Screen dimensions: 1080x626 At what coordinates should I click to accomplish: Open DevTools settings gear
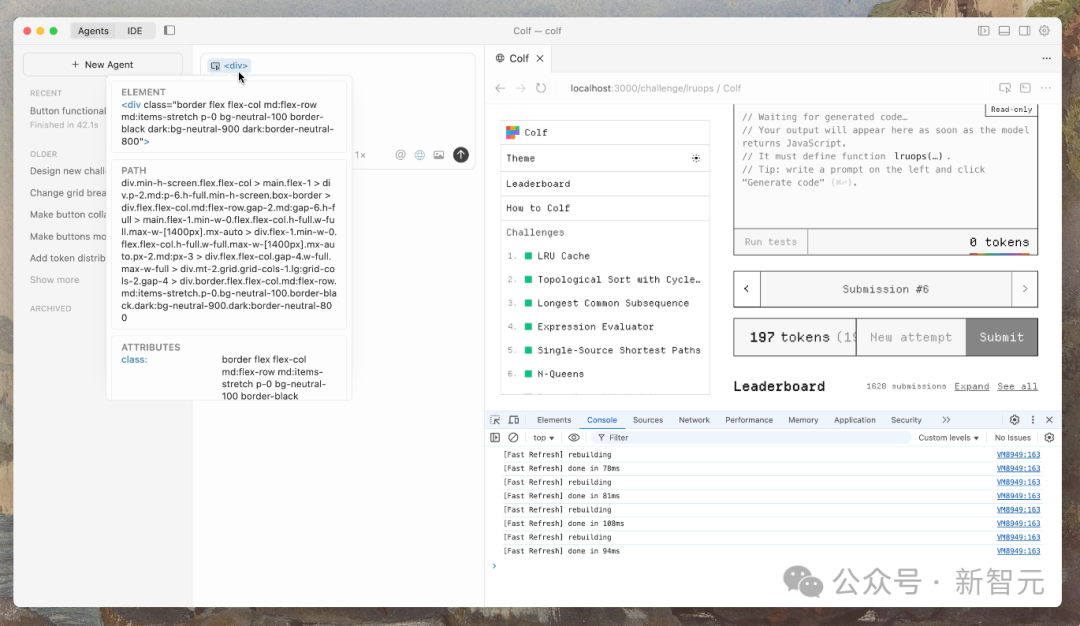pyautogui.click(x=1014, y=420)
